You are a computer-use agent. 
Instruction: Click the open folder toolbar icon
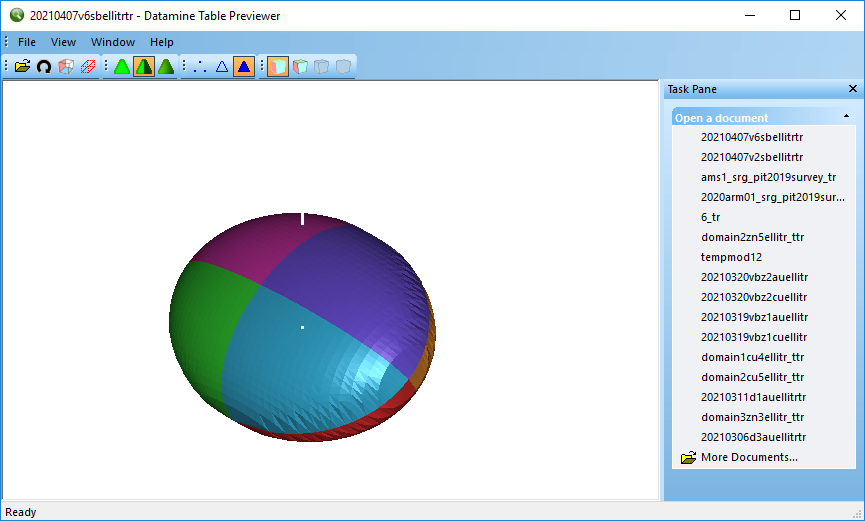point(22,67)
